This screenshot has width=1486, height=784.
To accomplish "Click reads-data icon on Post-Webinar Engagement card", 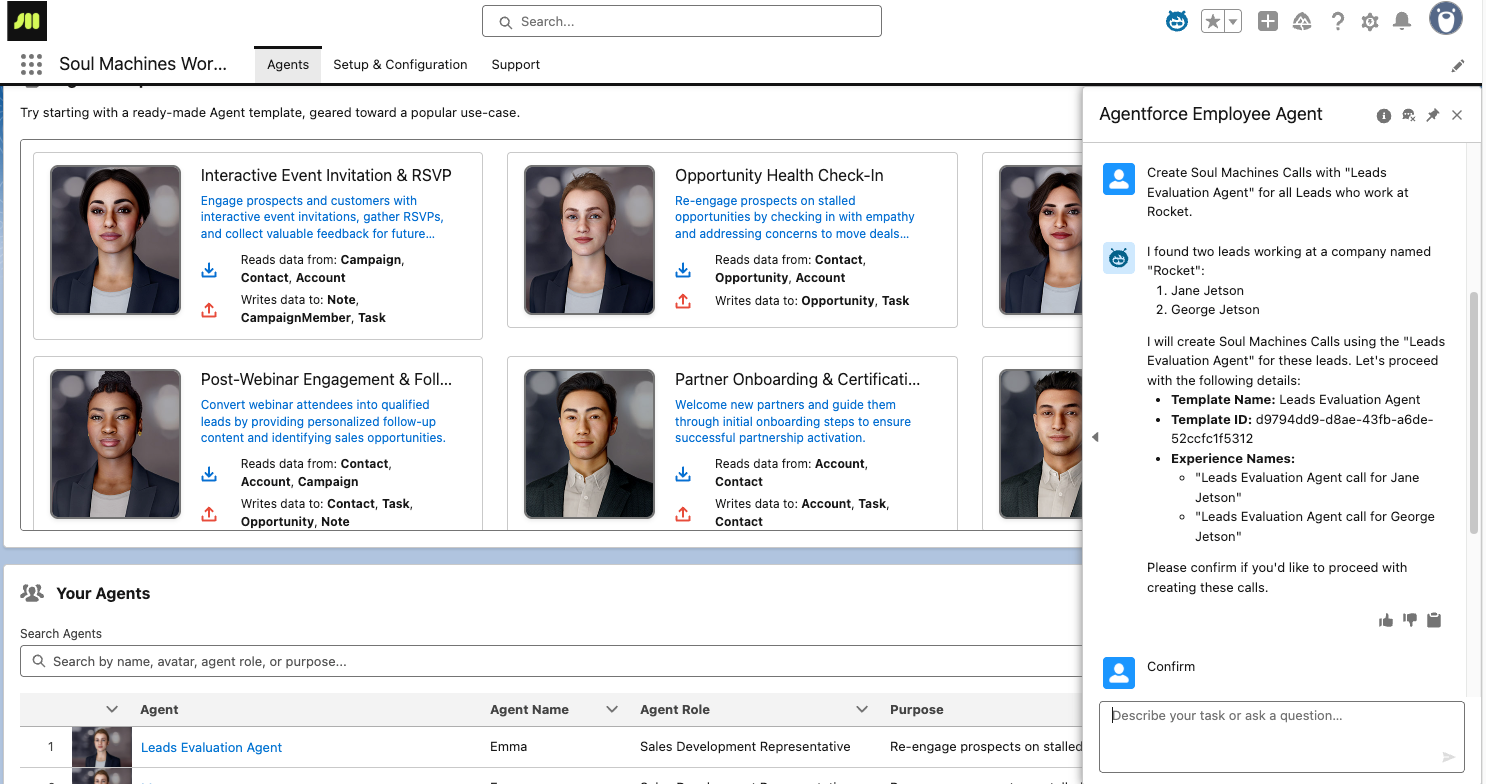I will [x=209, y=474].
